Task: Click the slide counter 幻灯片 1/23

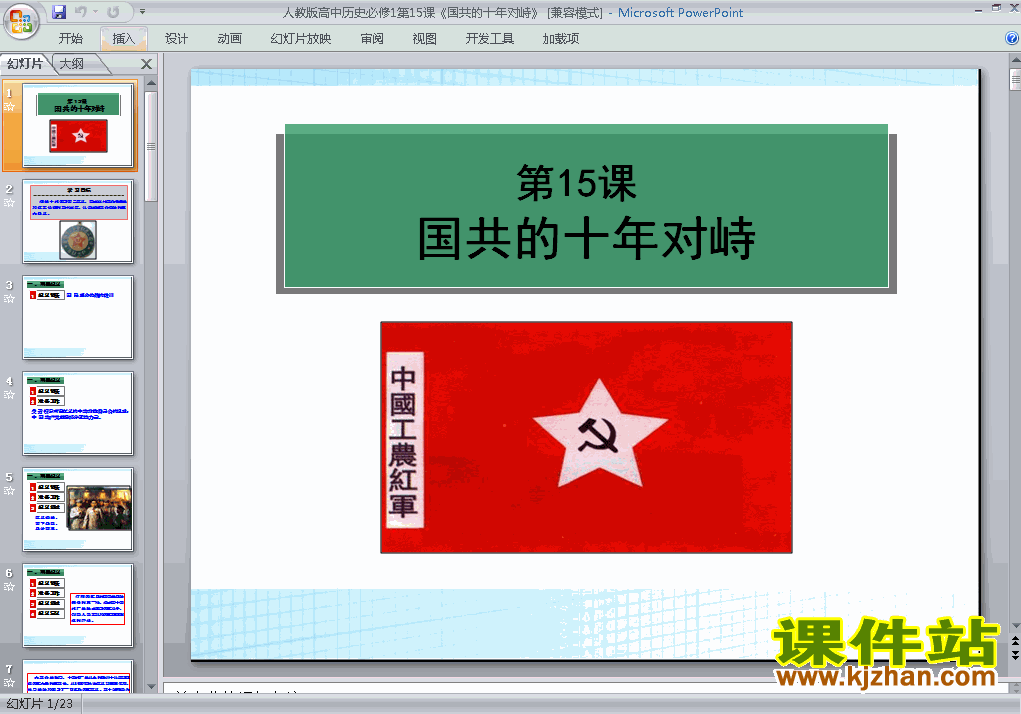Action: tap(40, 704)
